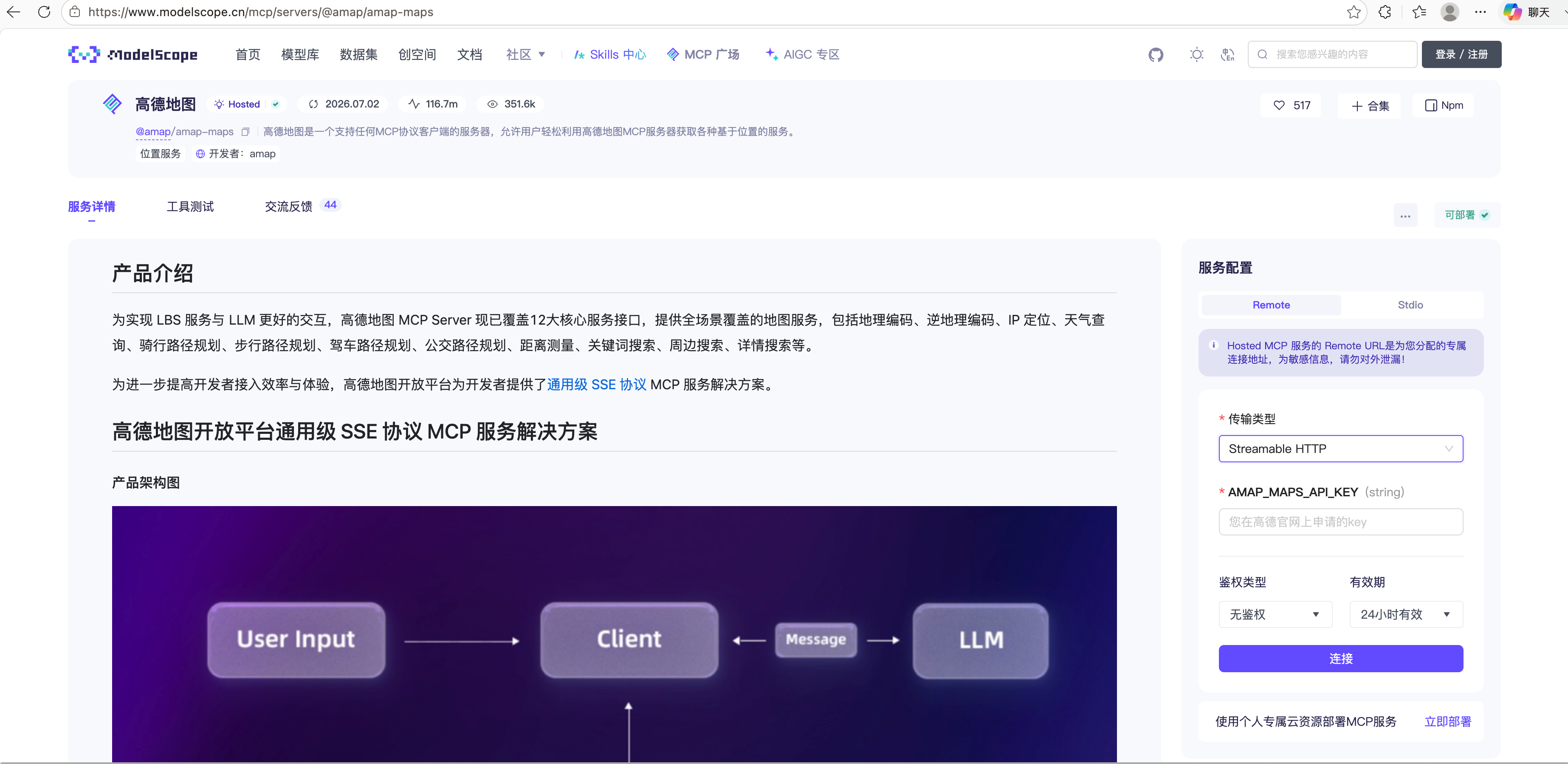Open 文档 in the navigation
1568x764 pixels.
pyautogui.click(x=469, y=55)
